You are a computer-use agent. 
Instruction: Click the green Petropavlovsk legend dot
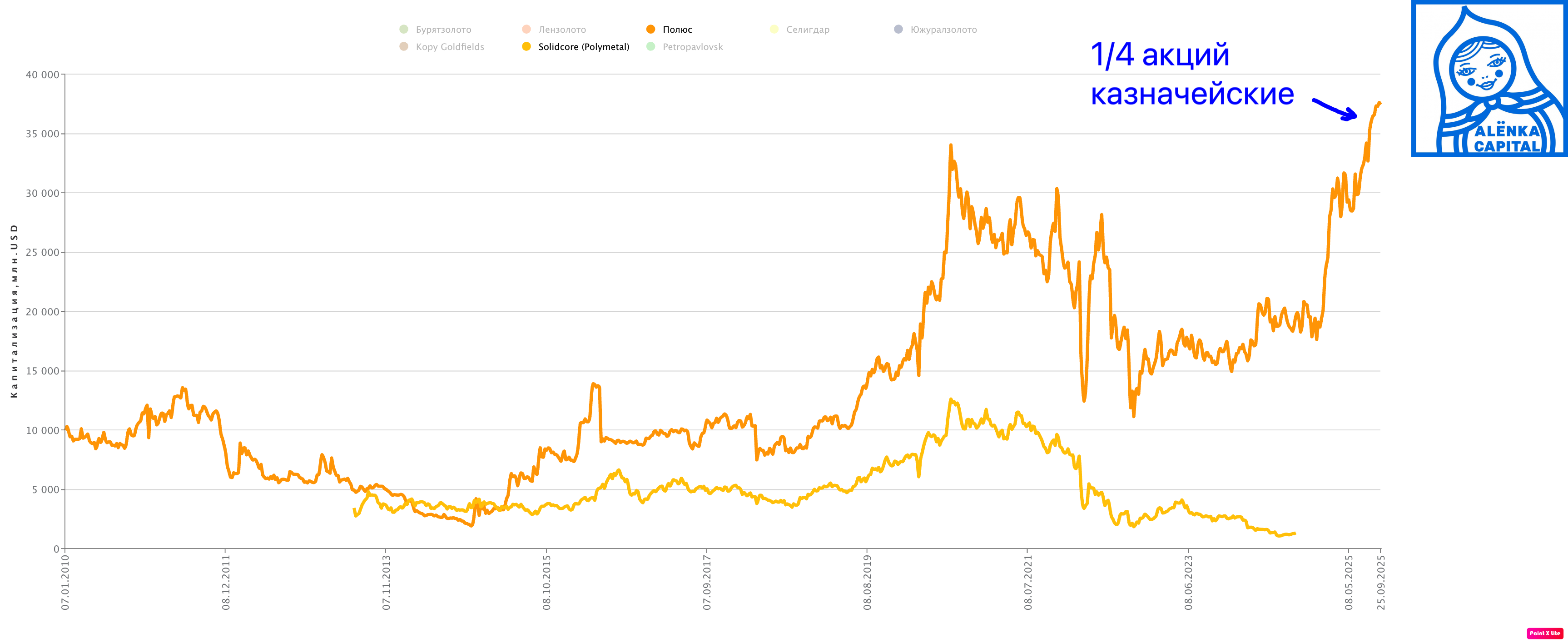pyautogui.click(x=651, y=47)
